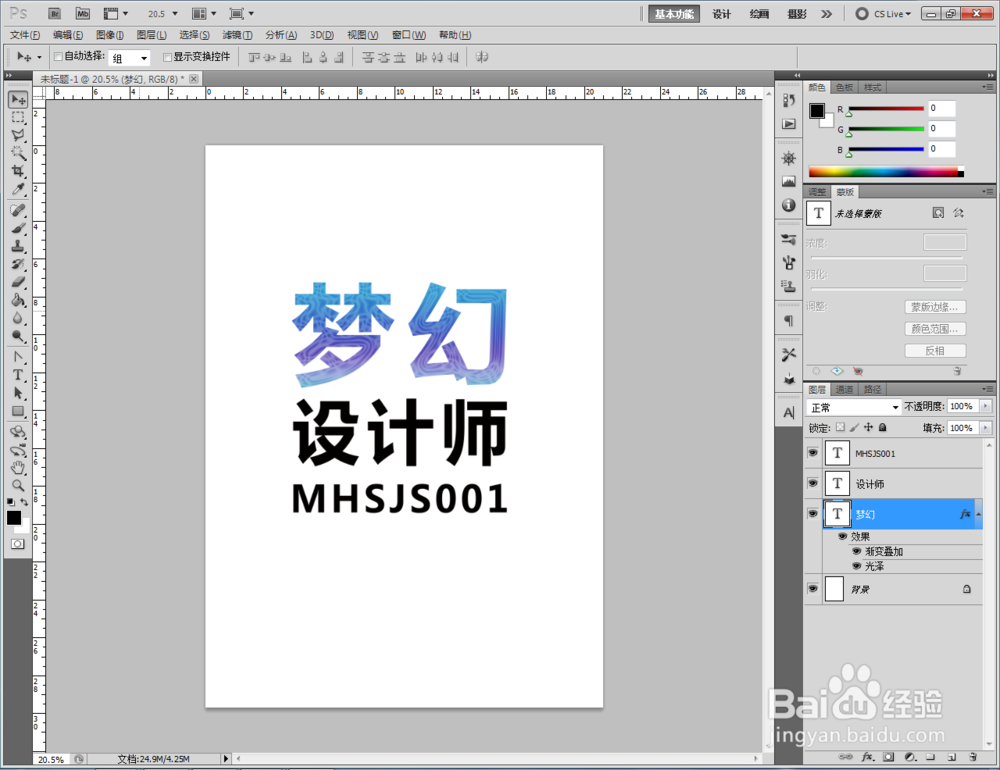
Task: Select the Polygonal Lasso tool
Action: (18, 135)
